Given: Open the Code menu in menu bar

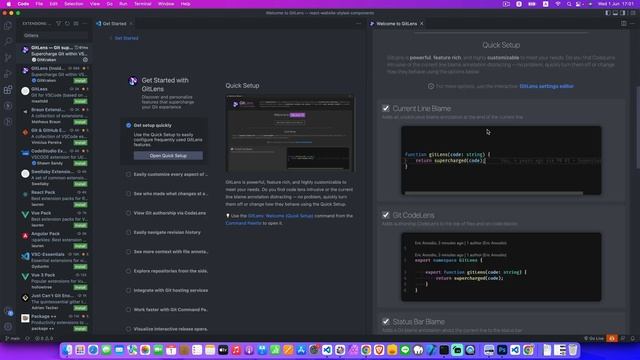Looking at the screenshot, I should point(23,4).
